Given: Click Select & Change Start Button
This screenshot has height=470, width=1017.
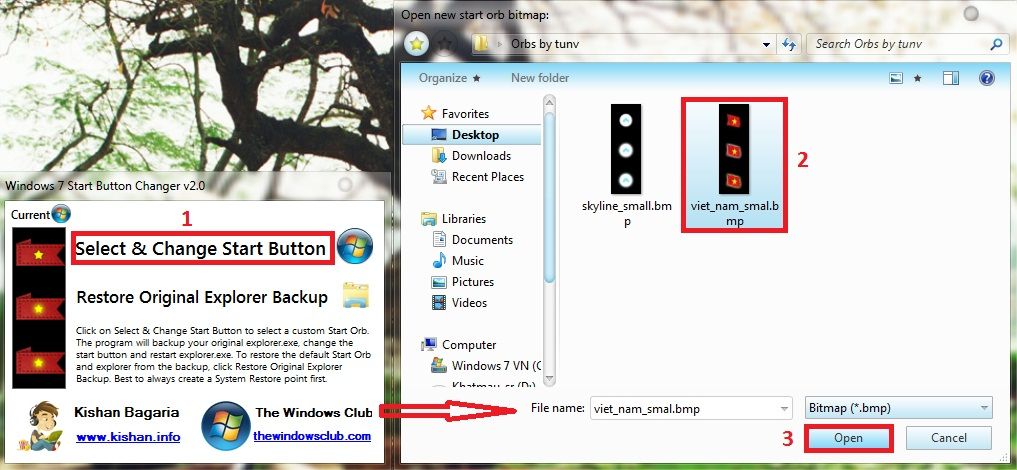Looking at the screenshot, I should point(201,248).
